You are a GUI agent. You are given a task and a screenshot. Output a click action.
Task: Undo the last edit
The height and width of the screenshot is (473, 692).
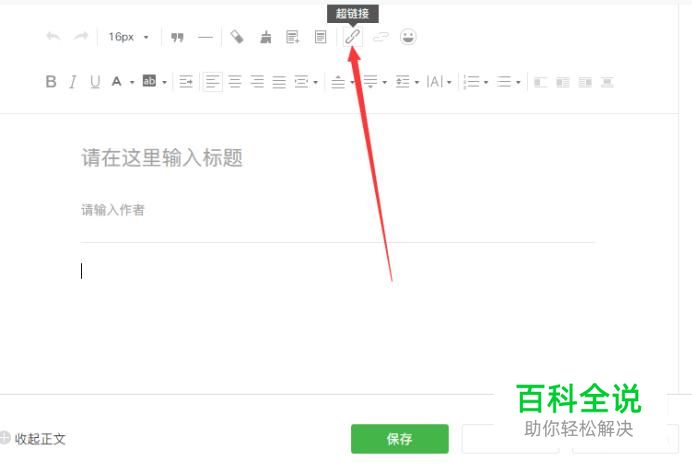point(53,36)
